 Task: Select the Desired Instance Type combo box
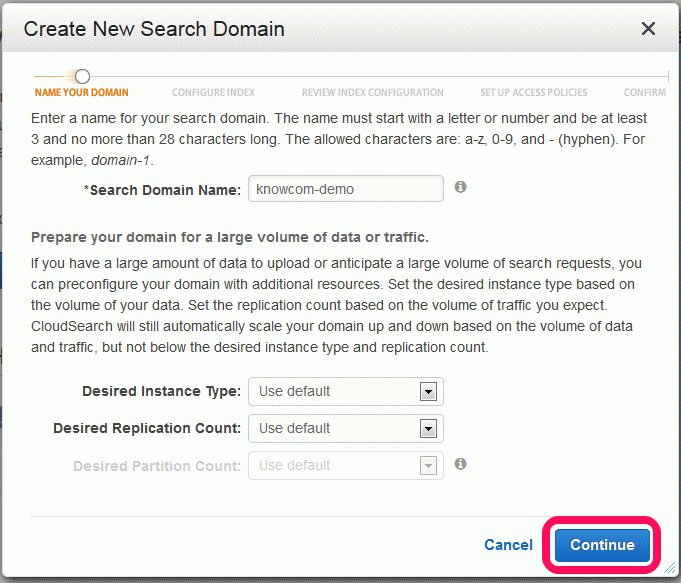click(x=346, y=391)
